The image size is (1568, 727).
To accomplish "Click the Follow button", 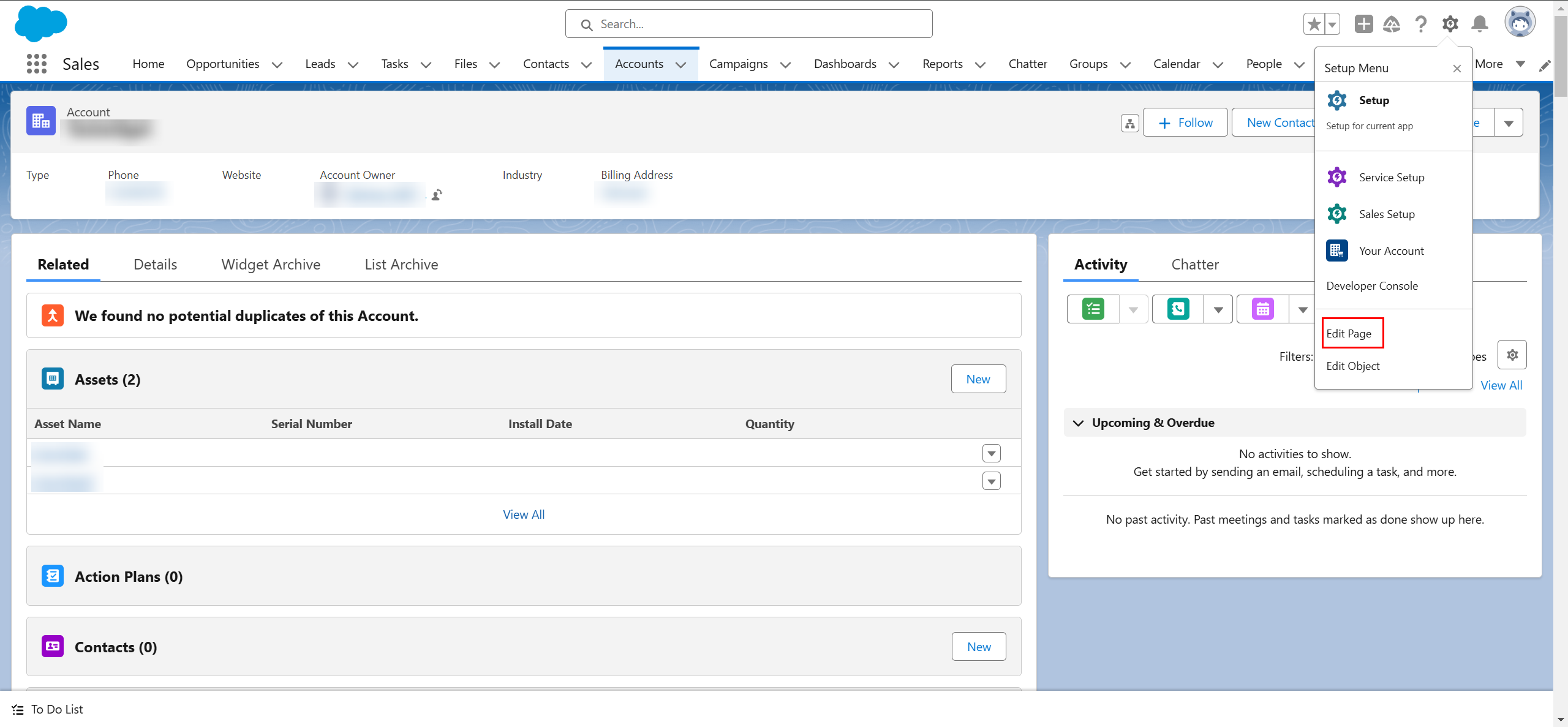I will [x=1185, y=122].
